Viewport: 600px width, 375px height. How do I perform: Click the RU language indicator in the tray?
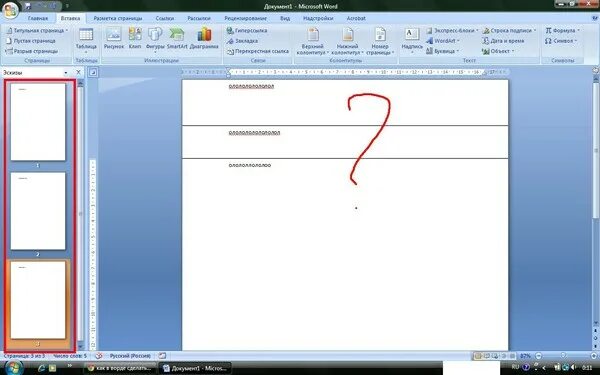(x=515, y=368)
